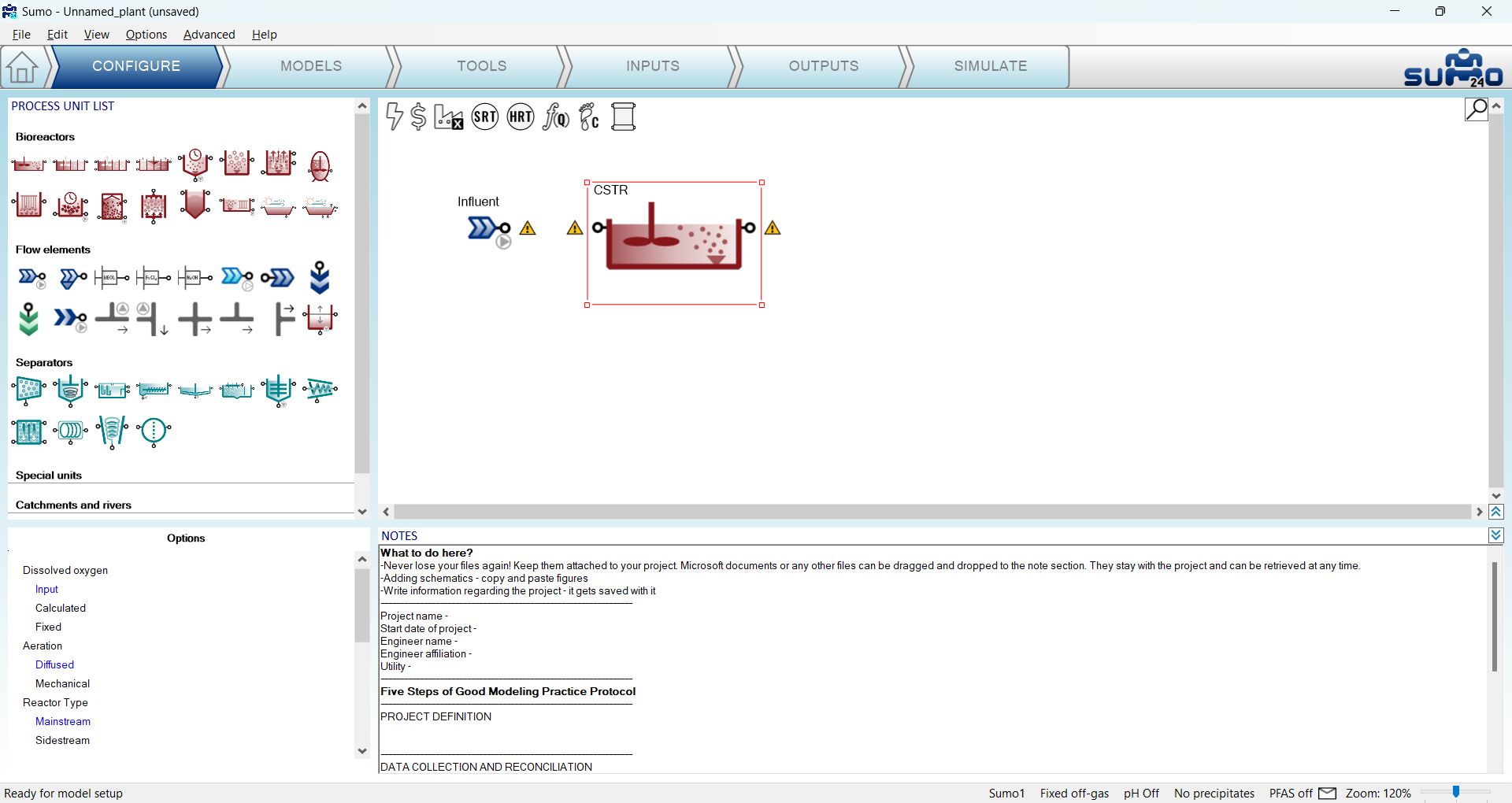Select the dark blue downward chevrons flow element

tap(320, 277)
